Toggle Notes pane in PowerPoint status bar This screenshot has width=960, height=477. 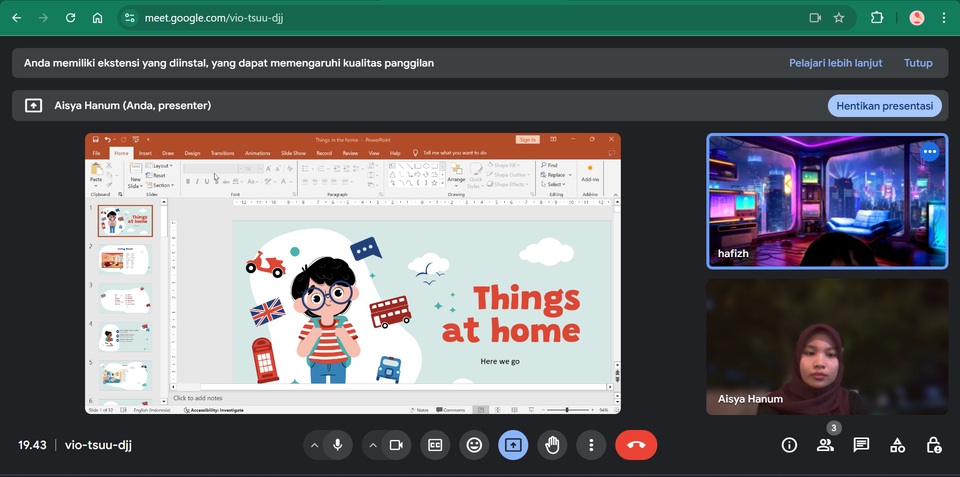(419, 410)
